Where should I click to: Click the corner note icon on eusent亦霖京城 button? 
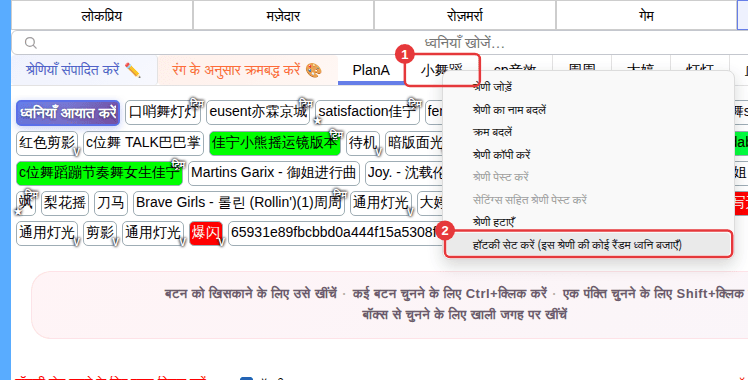pos(305,103)
